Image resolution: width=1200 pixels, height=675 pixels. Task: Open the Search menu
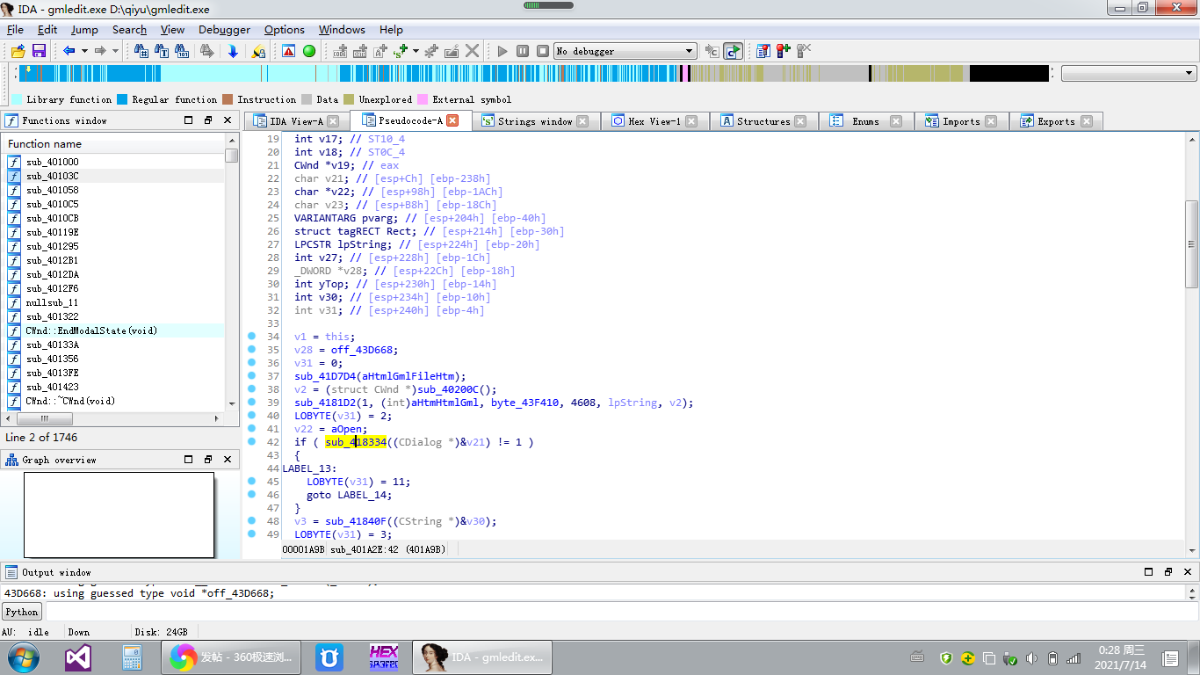point(129,30)
